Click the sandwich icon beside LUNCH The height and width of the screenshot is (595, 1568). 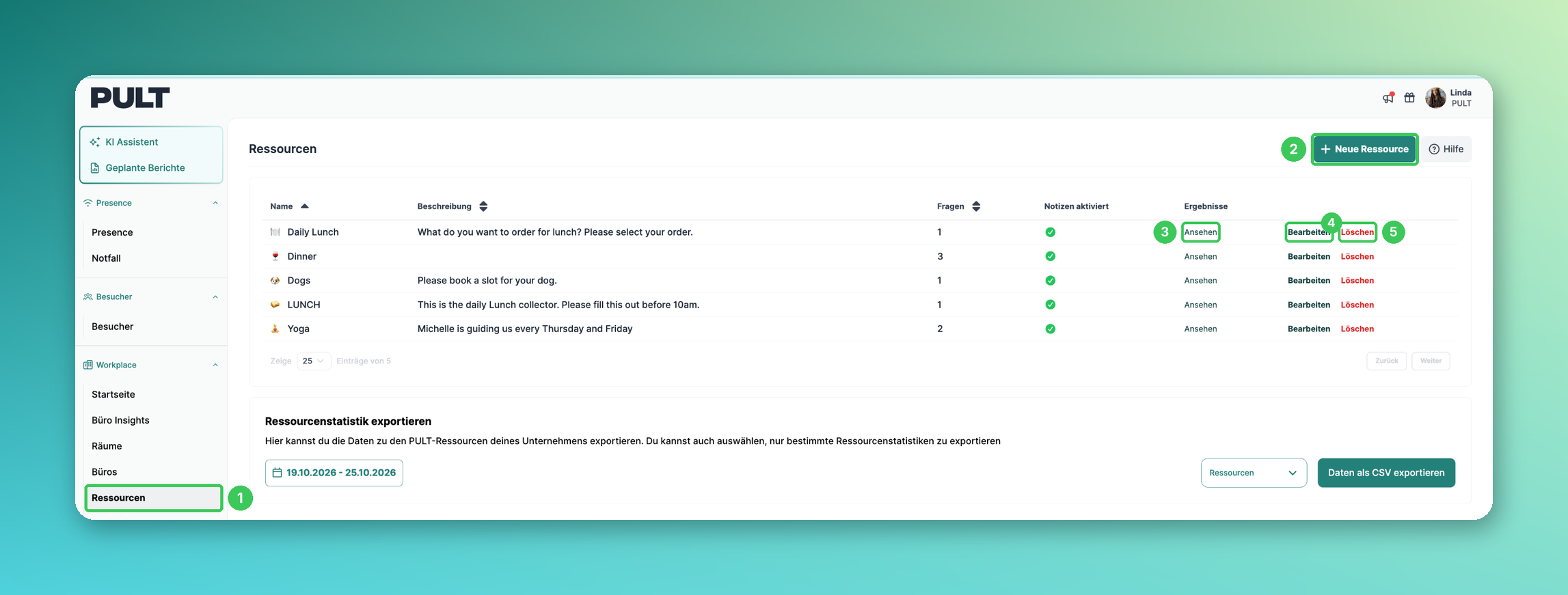(x=275, y=305)
